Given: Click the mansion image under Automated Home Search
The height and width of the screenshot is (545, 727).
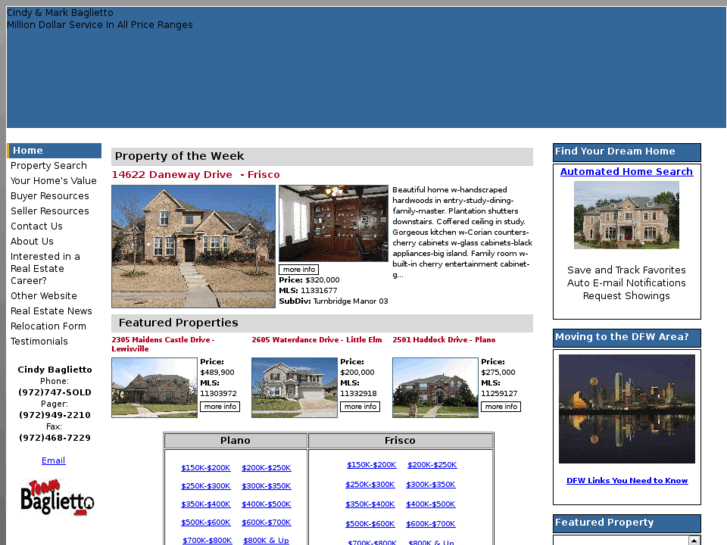Looking at the screenshot, I should click(x=626, y=215).
